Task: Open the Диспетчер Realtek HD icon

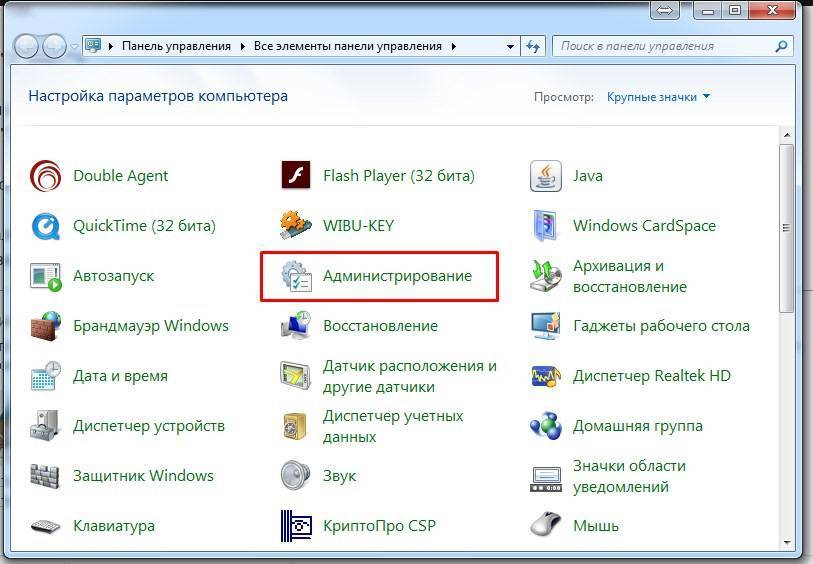Action: point(545,376)
